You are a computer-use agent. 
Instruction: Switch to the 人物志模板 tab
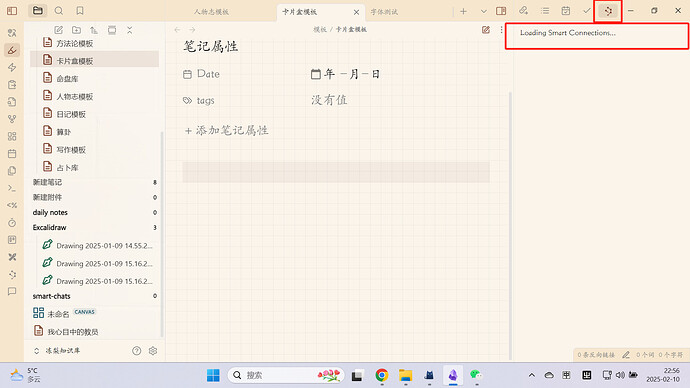[x=211, y=12]
